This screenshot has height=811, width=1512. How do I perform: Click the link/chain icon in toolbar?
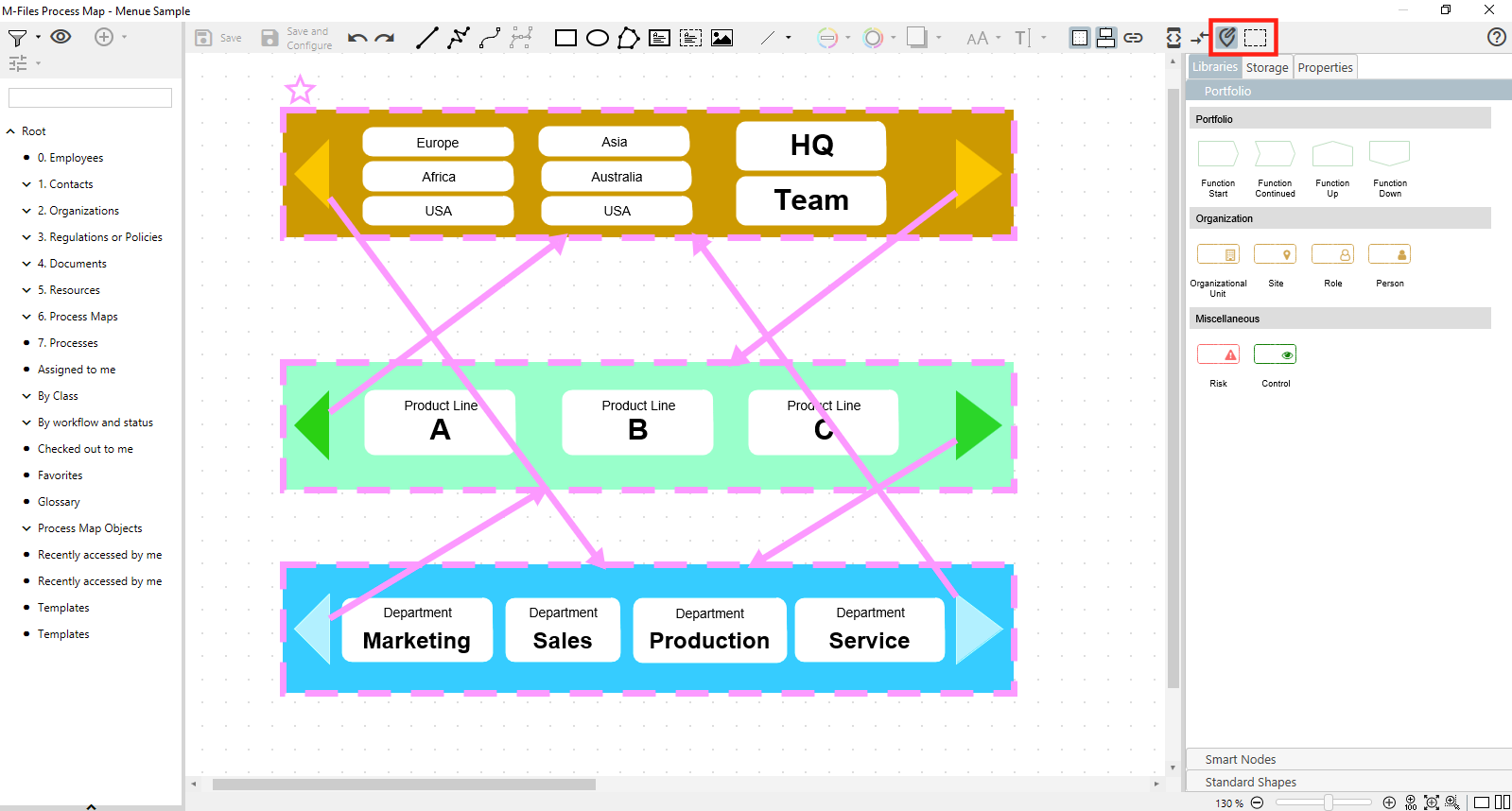(x=1133, y=38)
